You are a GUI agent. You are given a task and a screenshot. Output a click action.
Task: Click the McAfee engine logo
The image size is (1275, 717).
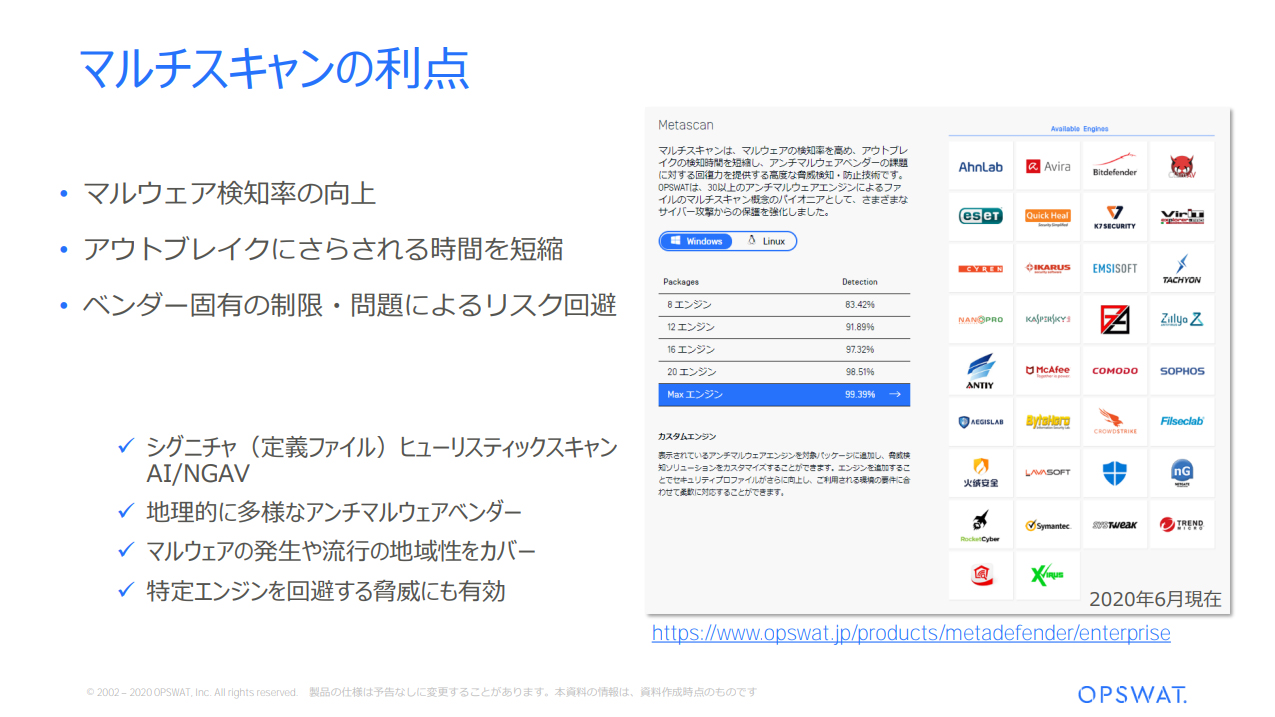[1047, 370]
